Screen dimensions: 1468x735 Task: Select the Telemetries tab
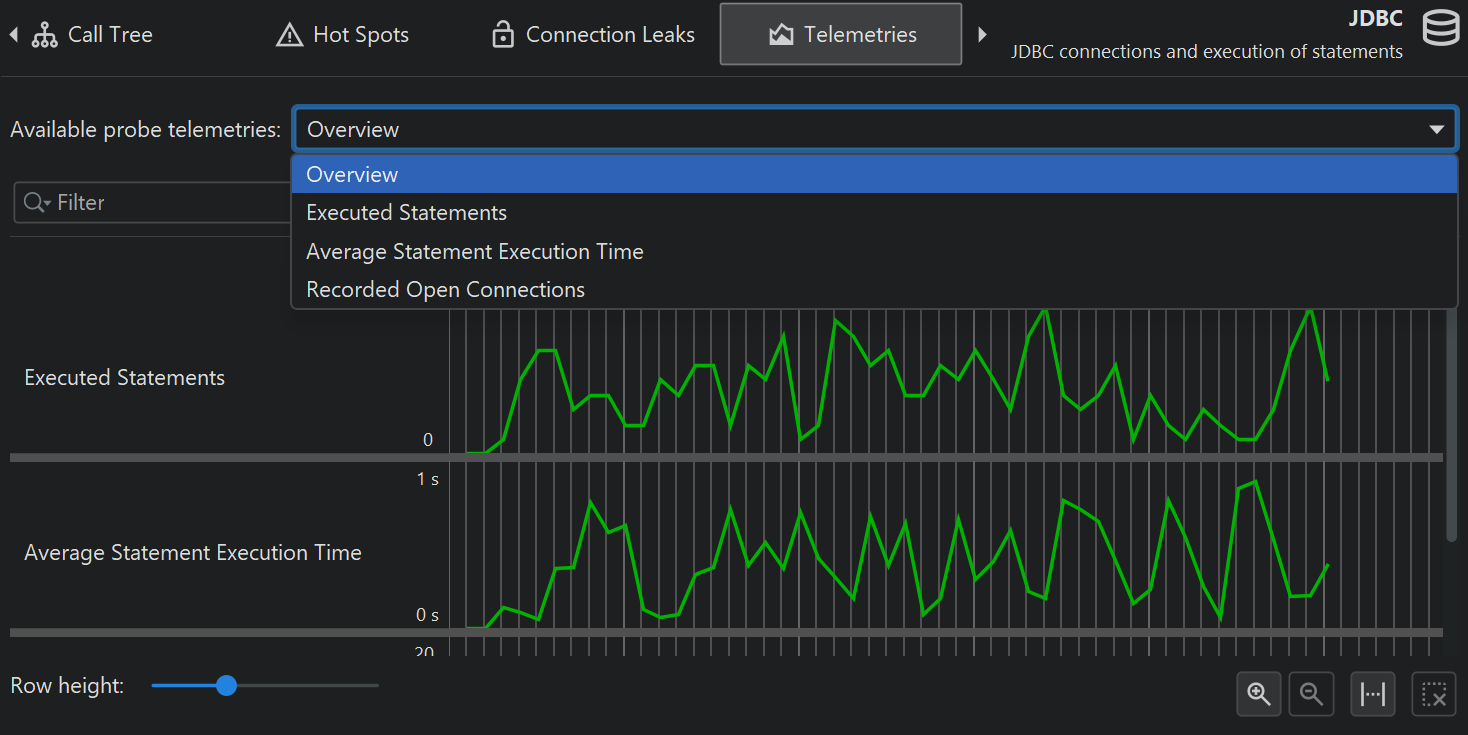841,35
